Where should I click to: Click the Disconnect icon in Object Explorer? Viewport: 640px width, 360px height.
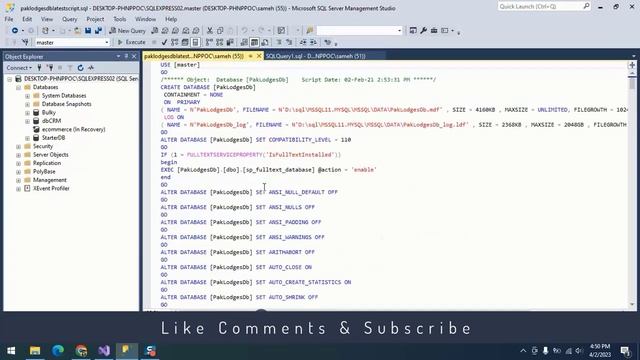tap(50, 68)
